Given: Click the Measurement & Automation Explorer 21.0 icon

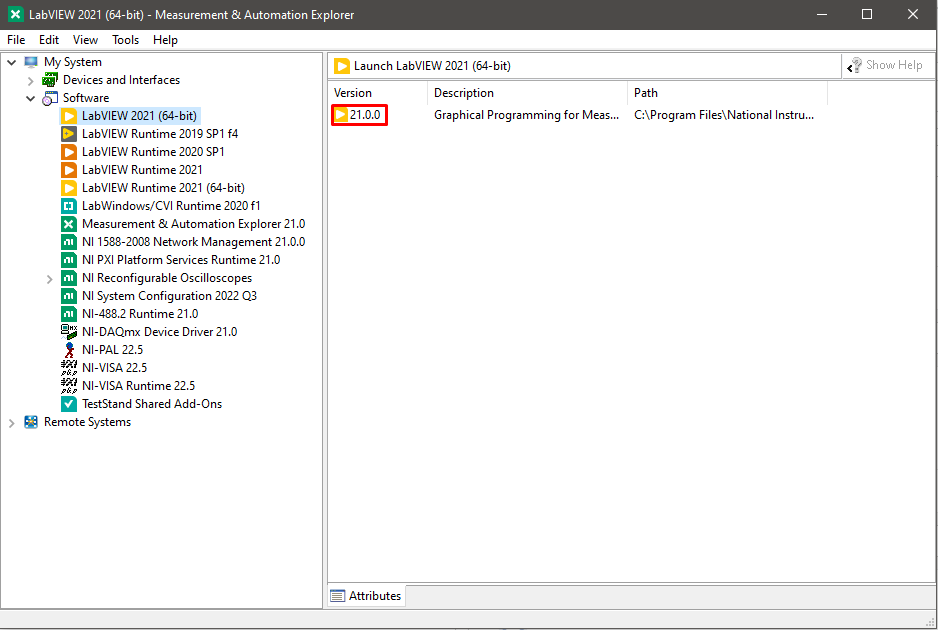Looking at the screenshot, I should (69, 224).
